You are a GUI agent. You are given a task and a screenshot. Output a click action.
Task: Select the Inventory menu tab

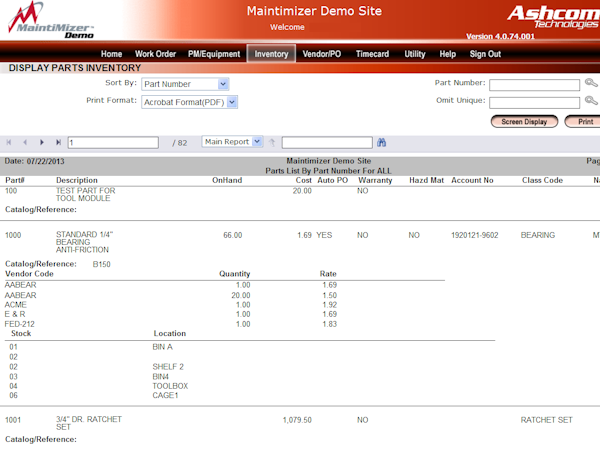pos(271,54)
